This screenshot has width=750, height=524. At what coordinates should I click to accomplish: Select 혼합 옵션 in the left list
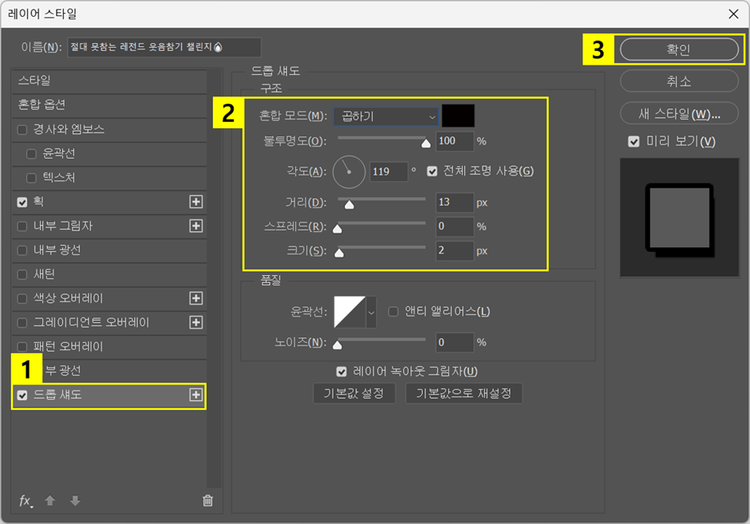point(109,105)
